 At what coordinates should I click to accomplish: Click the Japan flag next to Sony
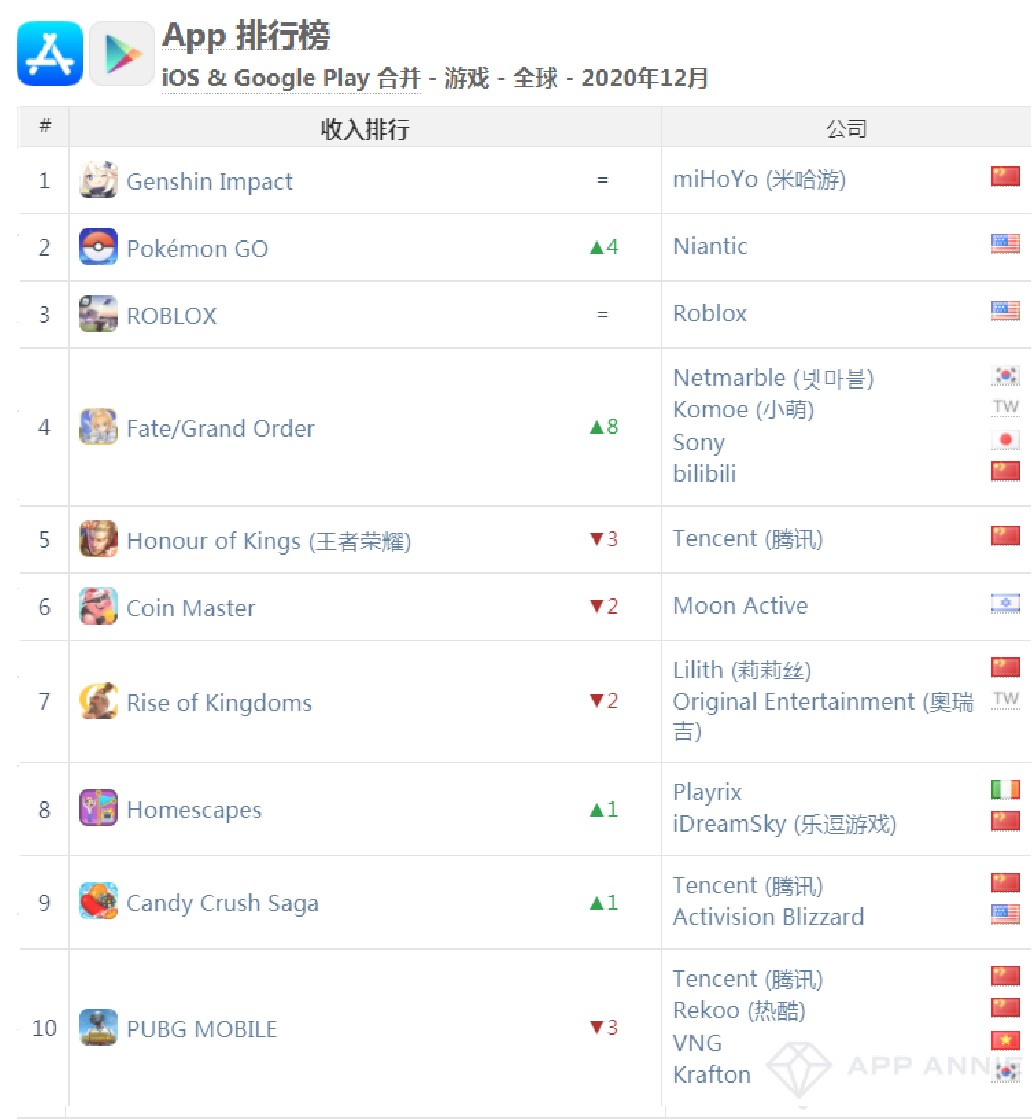click(x=1005, y=440)
